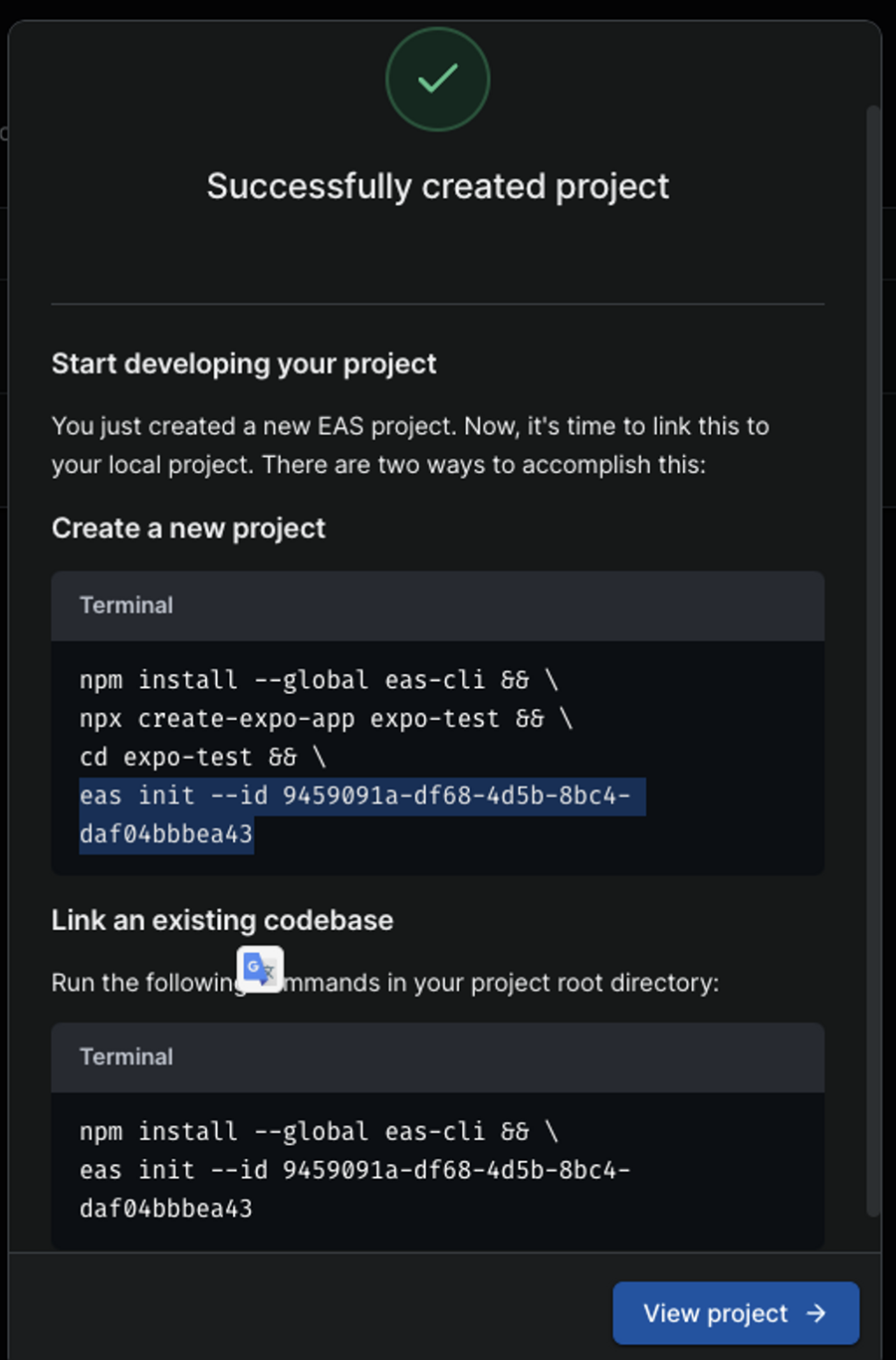The height and width of the screenshot is (1360, 896).
Task: Click the 'Successfully created project' heading
Action: (437, 186)
